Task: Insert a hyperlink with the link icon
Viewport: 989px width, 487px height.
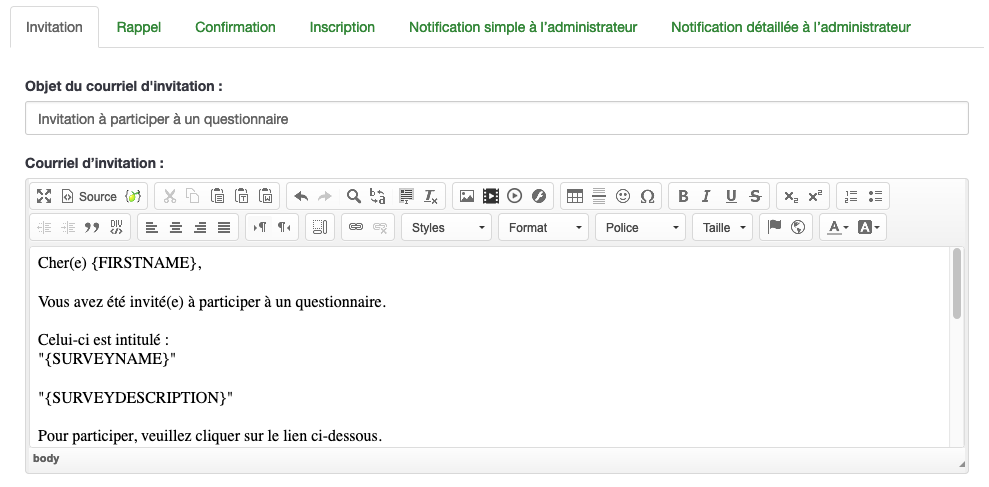Action: (x=355, y=228)
